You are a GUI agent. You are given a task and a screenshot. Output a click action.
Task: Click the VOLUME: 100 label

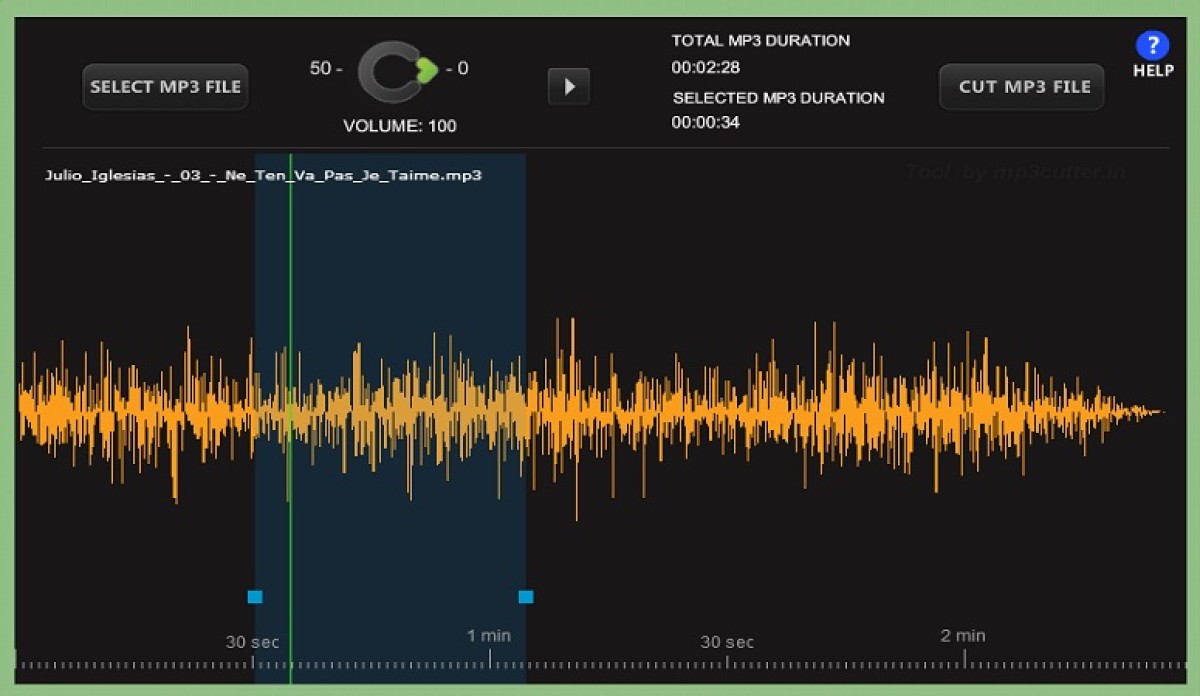click(400, 126)
